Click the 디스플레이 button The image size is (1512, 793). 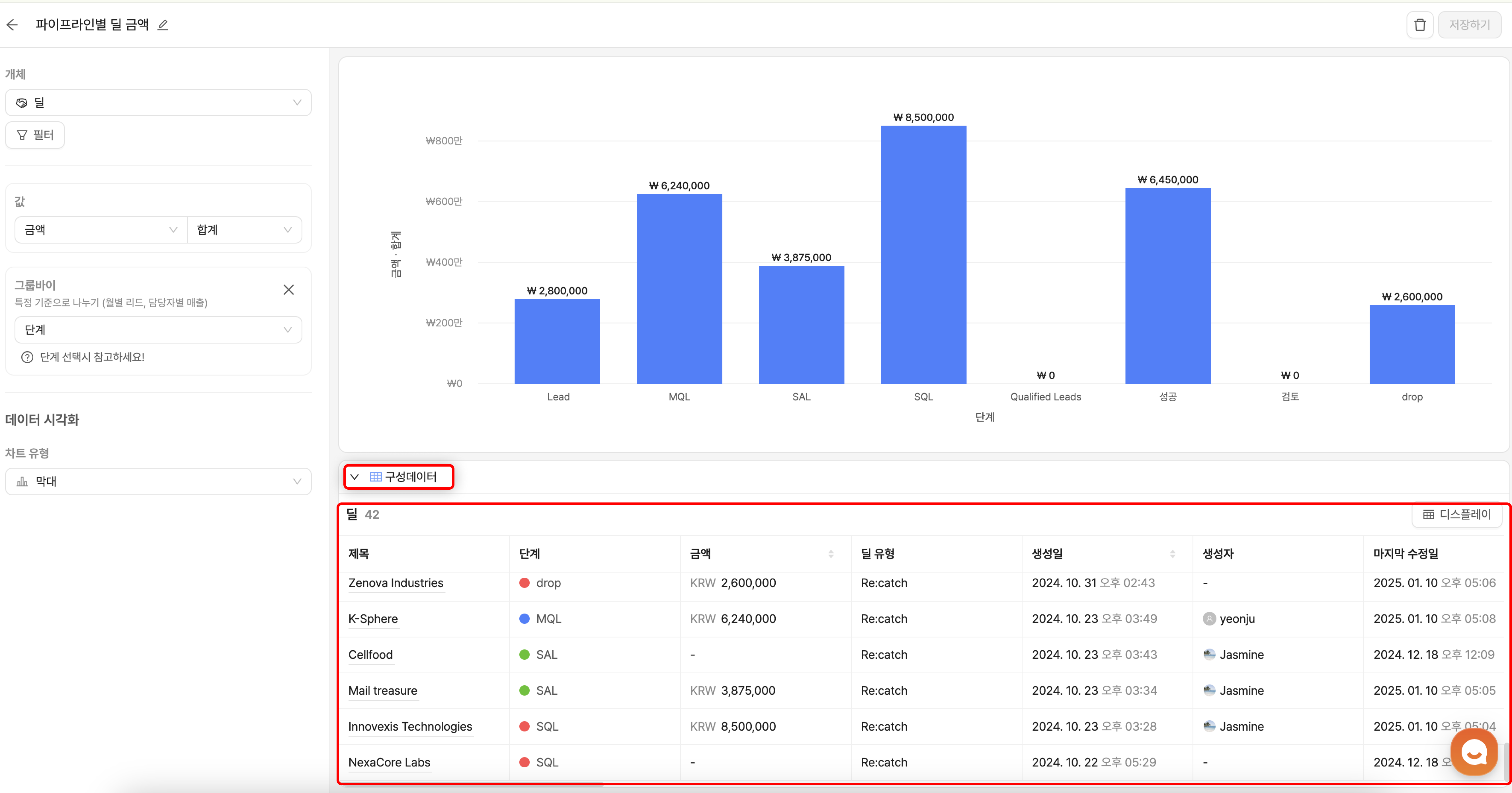pos(1457,515)
